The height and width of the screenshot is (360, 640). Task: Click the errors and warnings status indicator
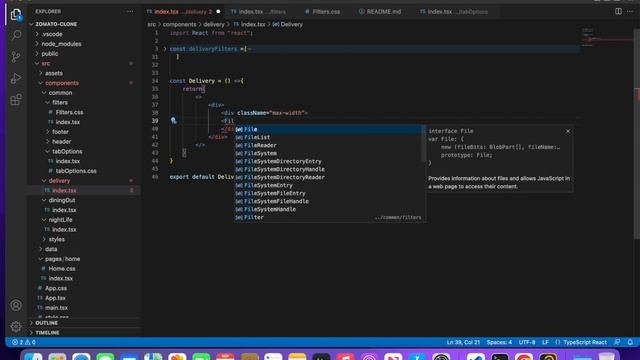(24, 342)
